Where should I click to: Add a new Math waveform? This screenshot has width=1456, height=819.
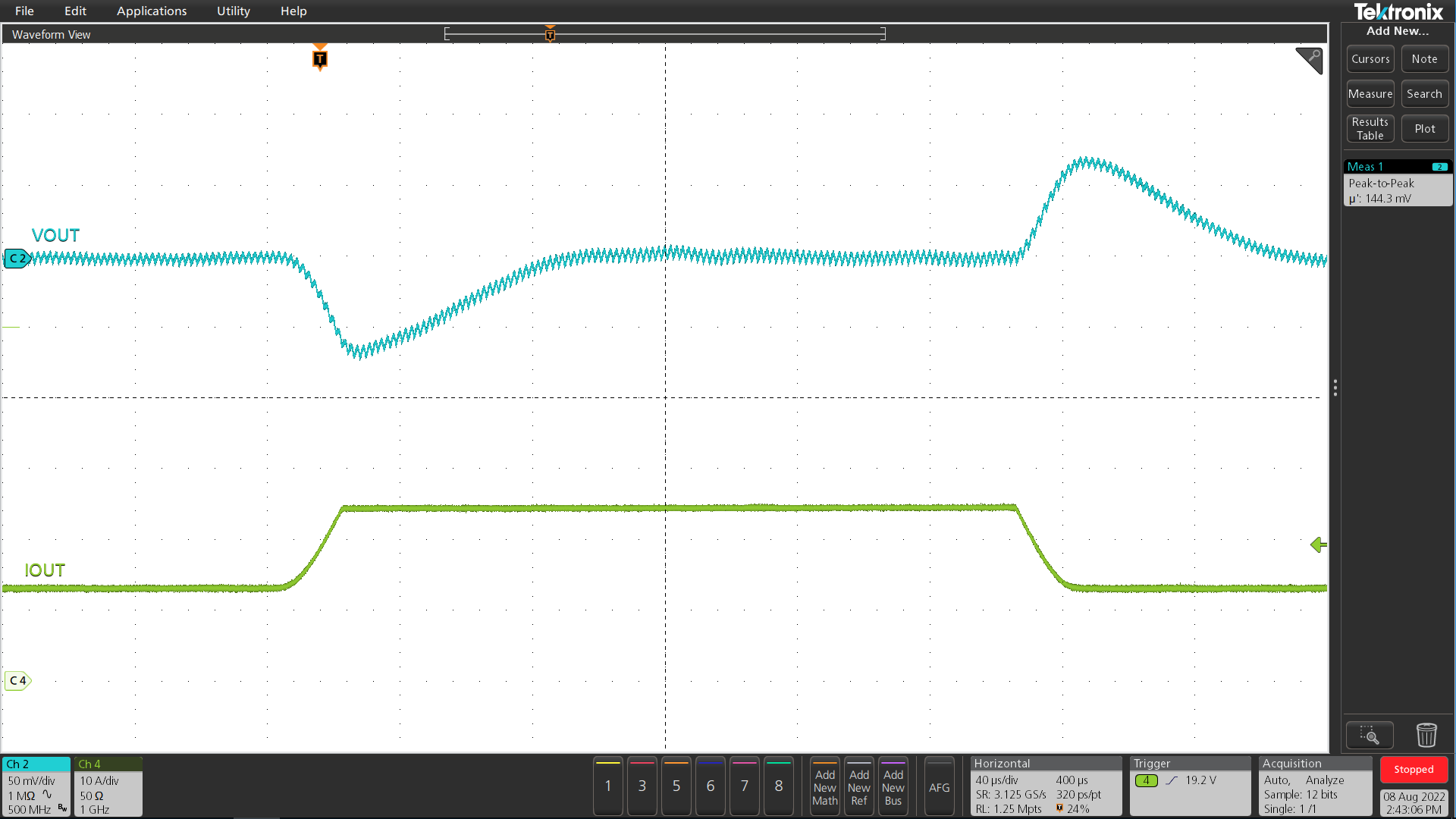click(x=824, y=786)
